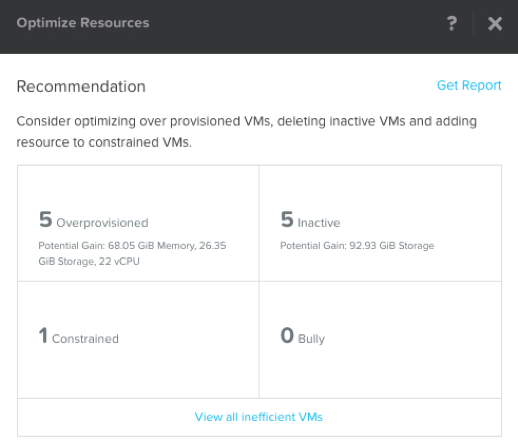This screenshot has width=518, height=441.
Task: Click the recommendation description first line
Action: pyautogui.click(x=247, y=121)
